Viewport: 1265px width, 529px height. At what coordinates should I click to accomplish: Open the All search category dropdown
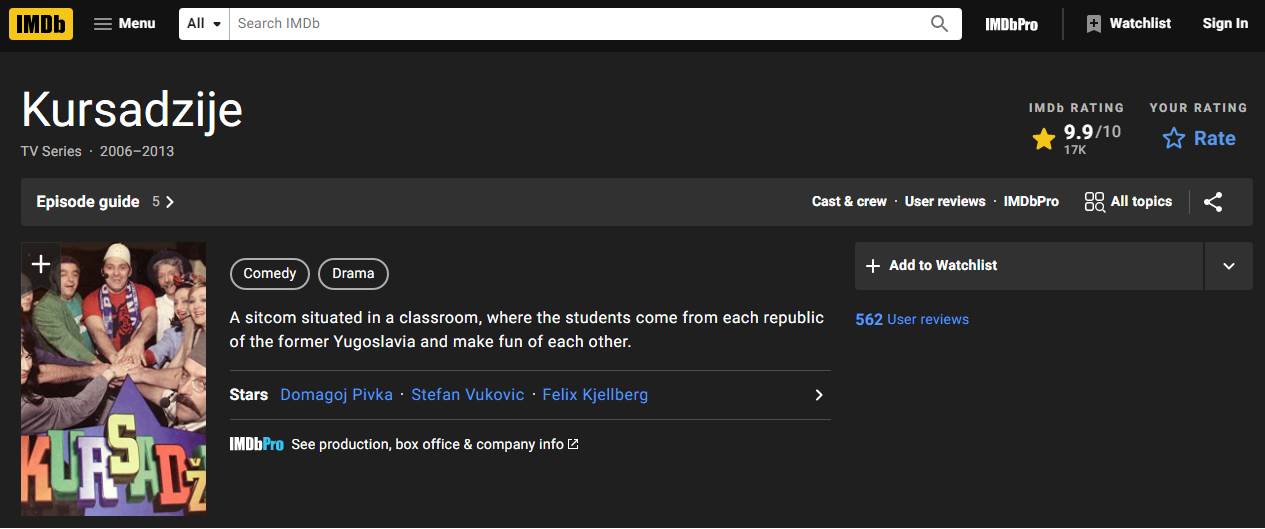(x=204, y=23)
